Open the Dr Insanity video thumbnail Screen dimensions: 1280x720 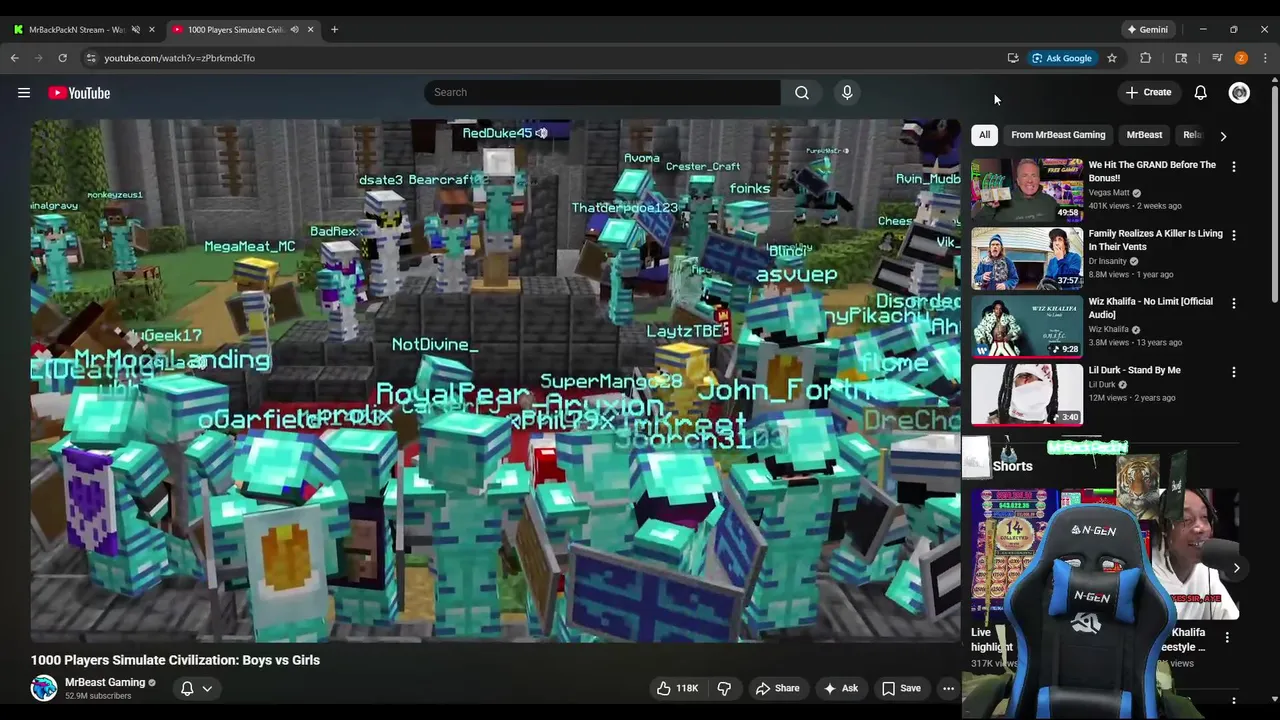pyautogui.click(x=1027, y=258)
